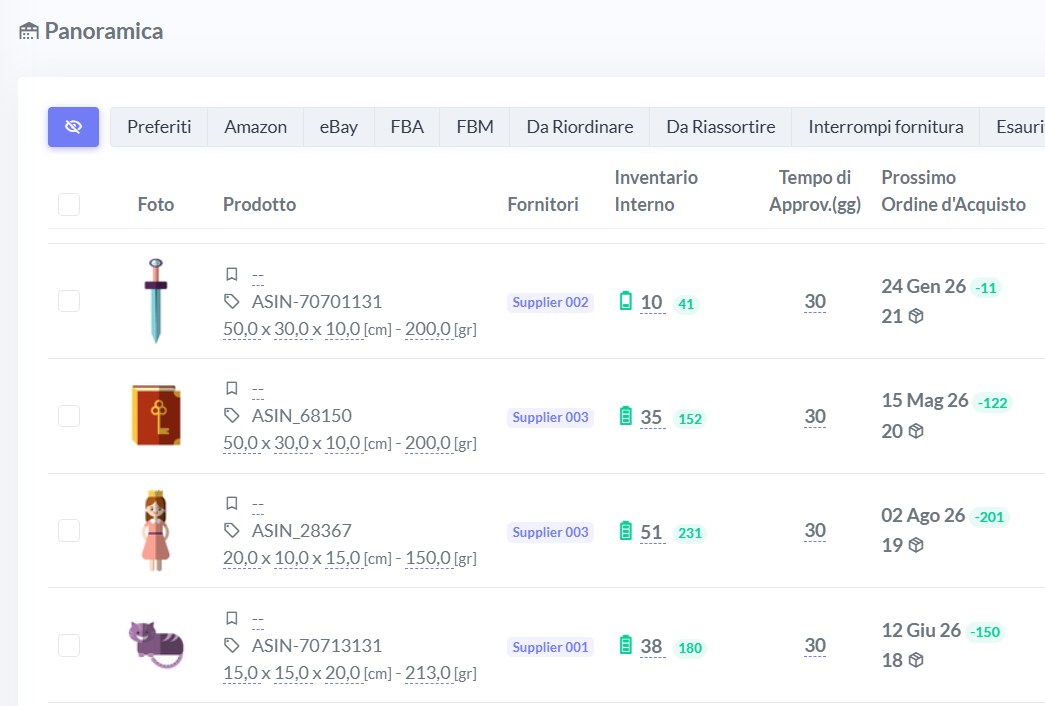This screenshot has height=706, width=1045.
Task: Click the bookmark icon in the cat row
Action: 231,618
